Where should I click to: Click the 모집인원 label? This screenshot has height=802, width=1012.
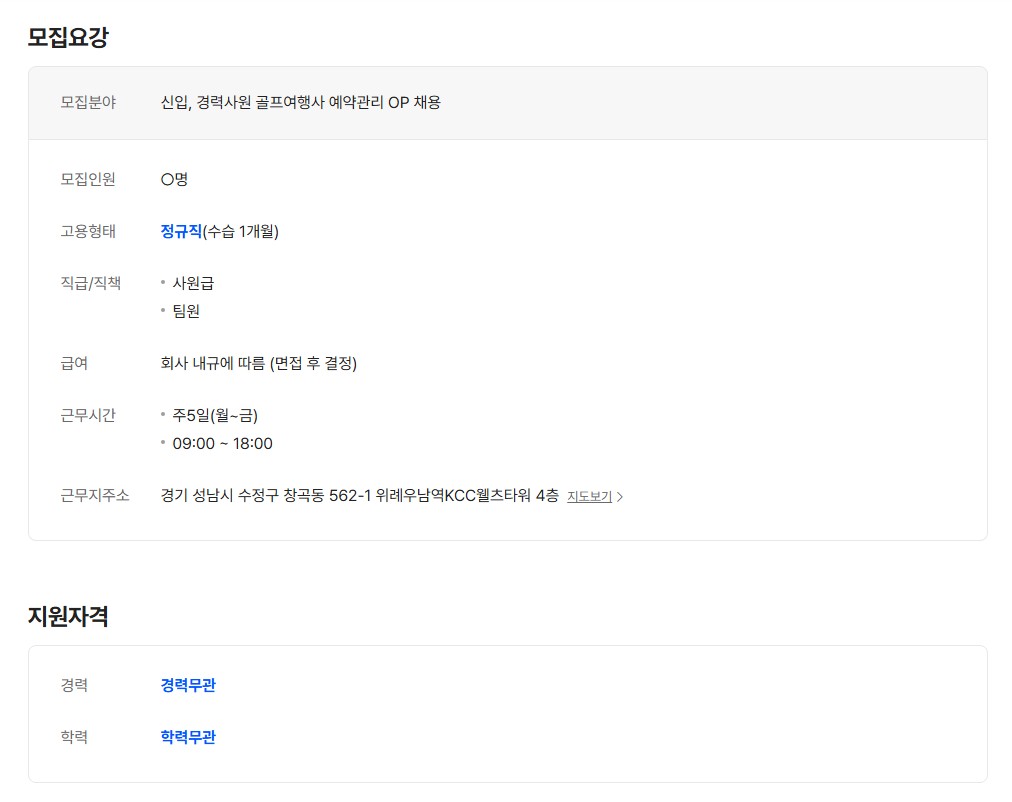point(88,179)
